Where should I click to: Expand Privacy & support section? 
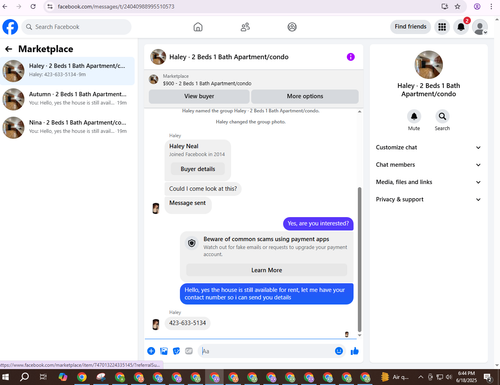click(428, 199)
